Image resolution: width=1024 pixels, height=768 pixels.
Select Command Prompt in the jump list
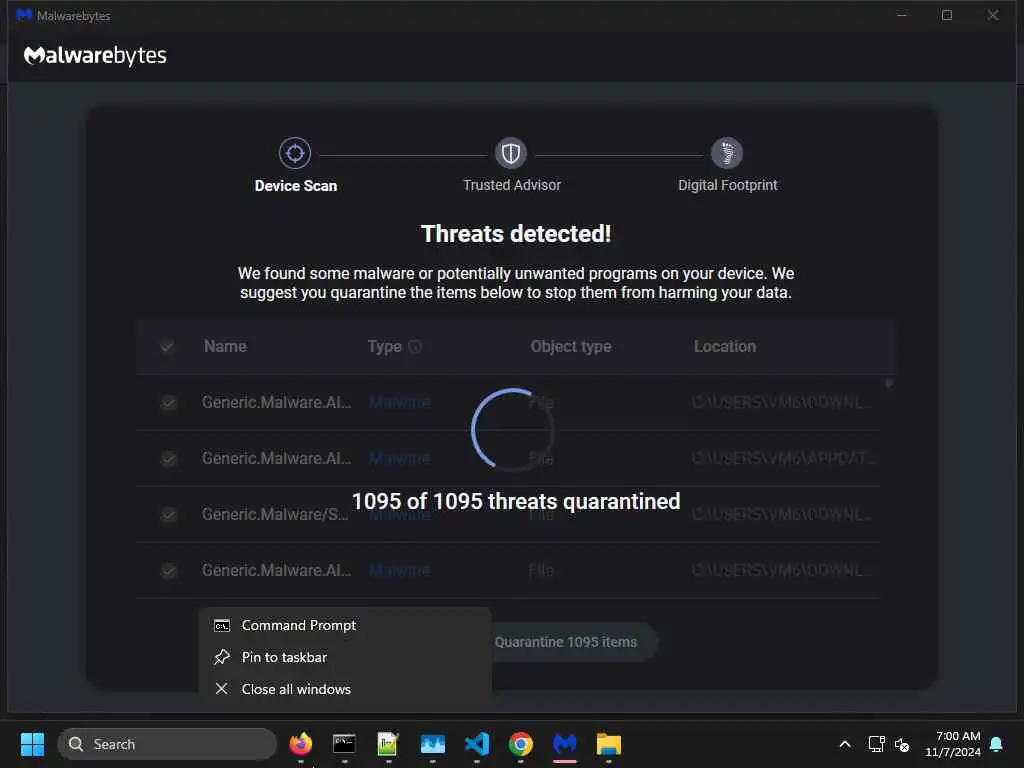pos(345,626)
